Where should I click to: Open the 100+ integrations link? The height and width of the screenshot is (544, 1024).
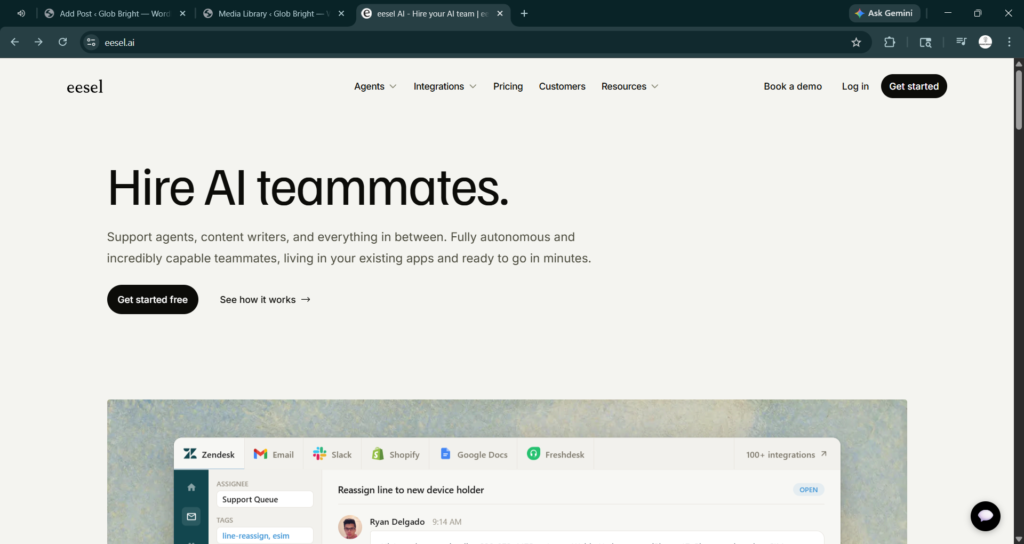point(786,454)
